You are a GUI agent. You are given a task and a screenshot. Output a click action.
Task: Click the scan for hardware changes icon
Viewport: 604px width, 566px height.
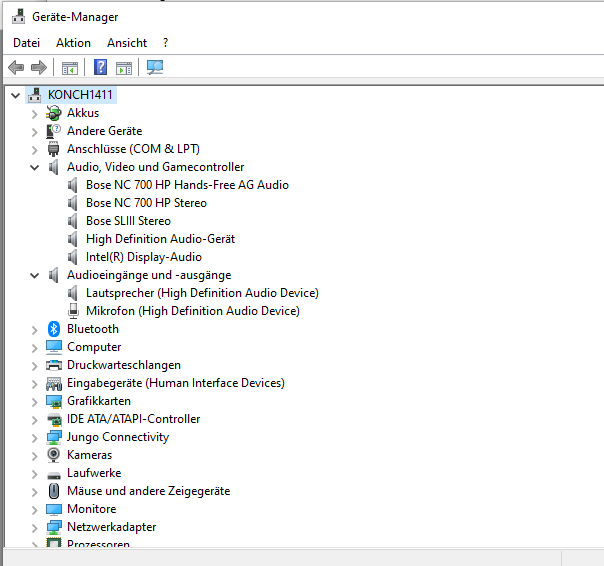pyautogui.click(x=155, y=67)
